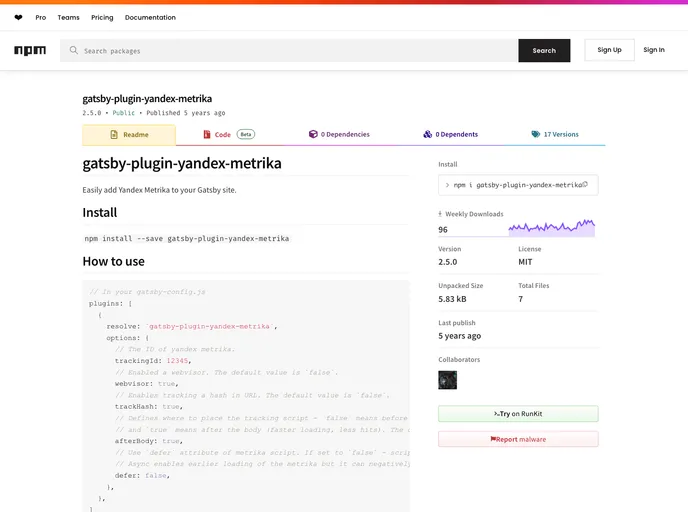Click the heart icon in top navigation
688x512 pixels.
(x=18, y=18)
